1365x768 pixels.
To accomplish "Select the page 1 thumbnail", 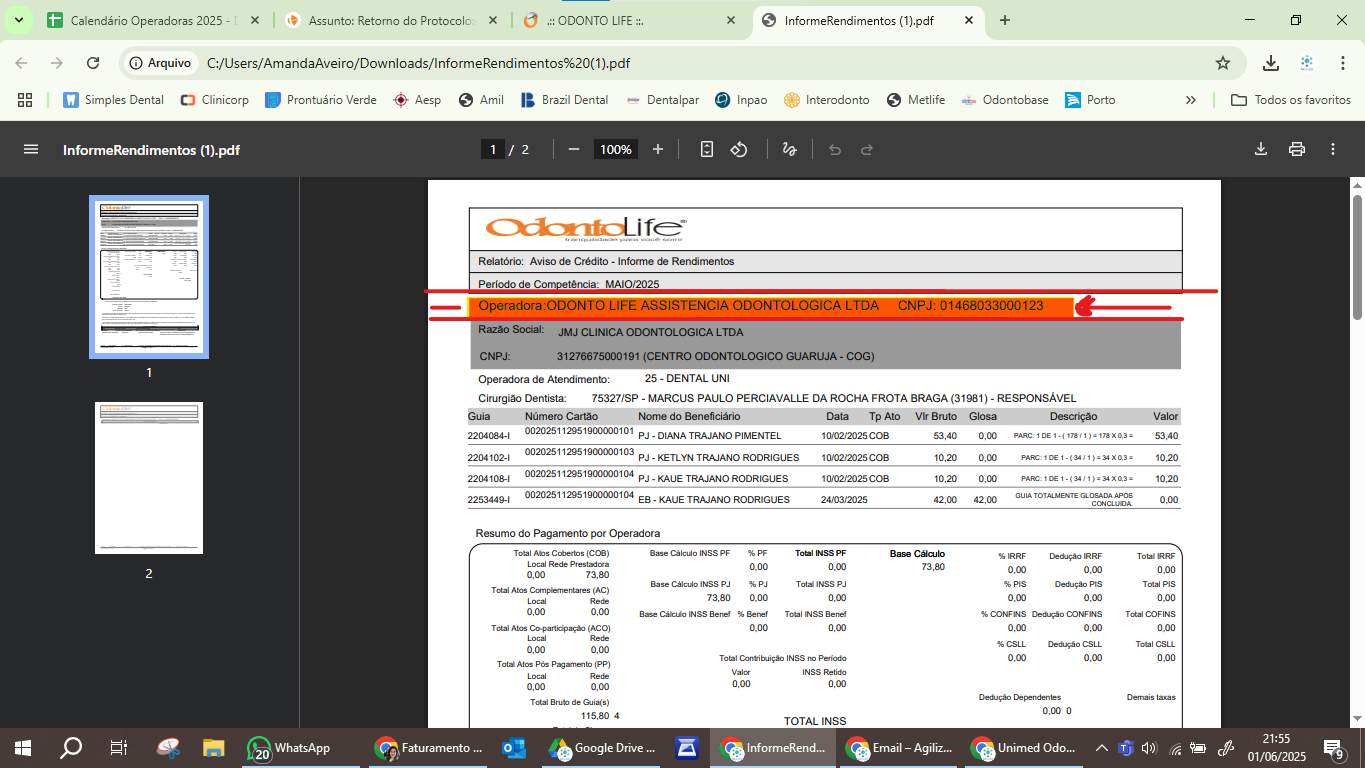I will point(149,276).
